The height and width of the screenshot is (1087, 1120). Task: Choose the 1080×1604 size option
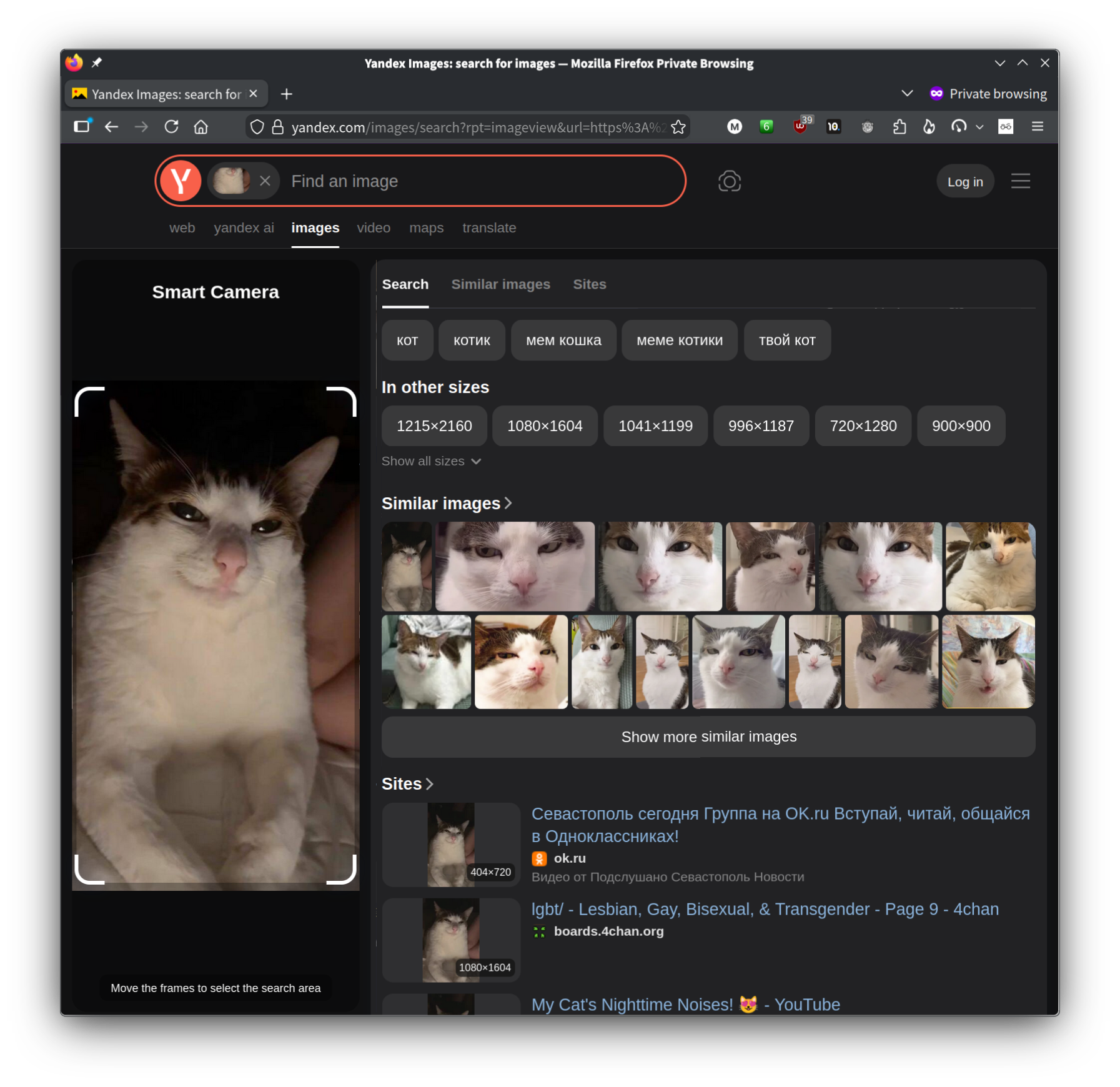pos(545,426)
